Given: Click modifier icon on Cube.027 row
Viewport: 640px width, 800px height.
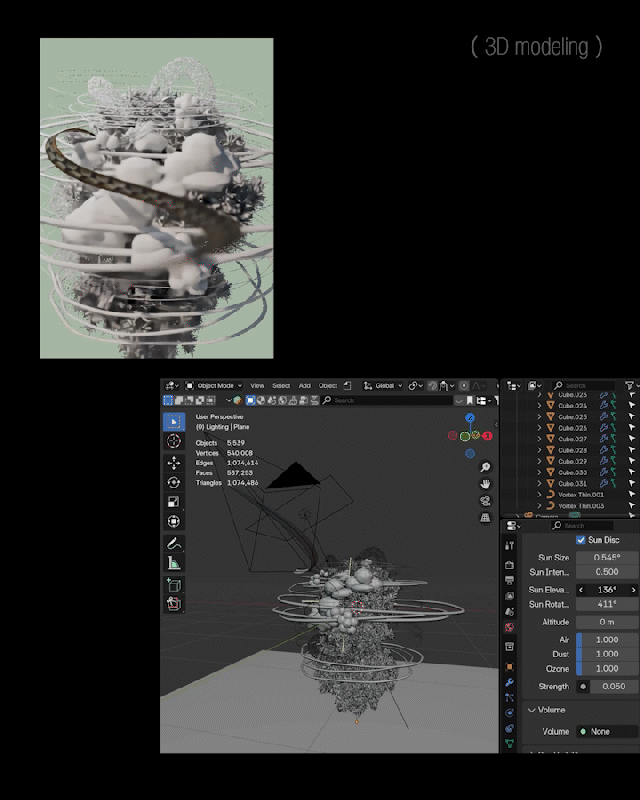Looking at the screenshot, I should tap(604, 439).
